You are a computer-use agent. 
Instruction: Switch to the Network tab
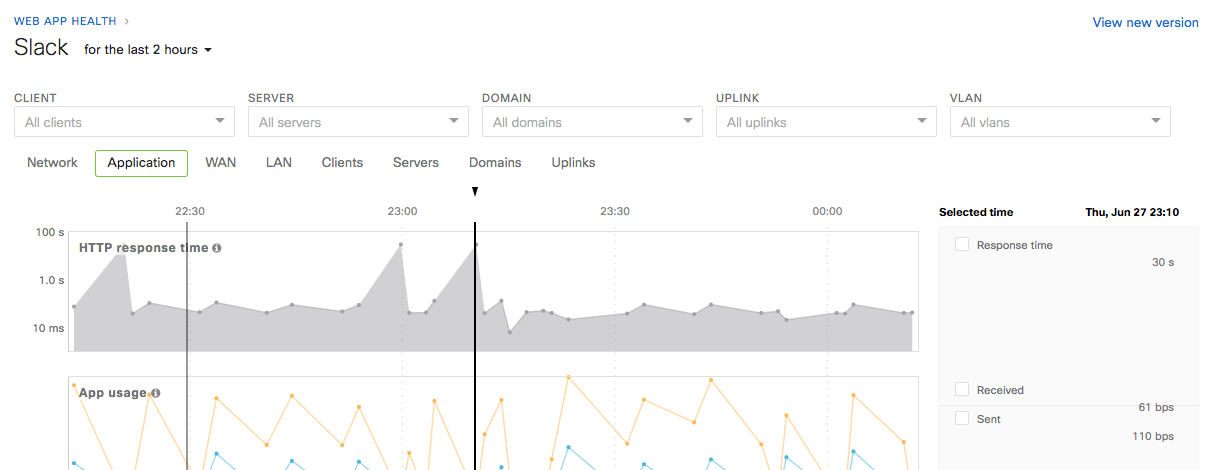click(x=52, y=162)
